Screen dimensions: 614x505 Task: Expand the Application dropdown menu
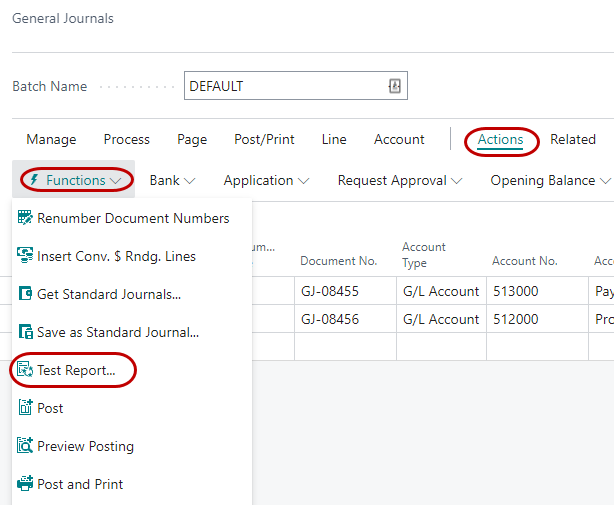266,180
